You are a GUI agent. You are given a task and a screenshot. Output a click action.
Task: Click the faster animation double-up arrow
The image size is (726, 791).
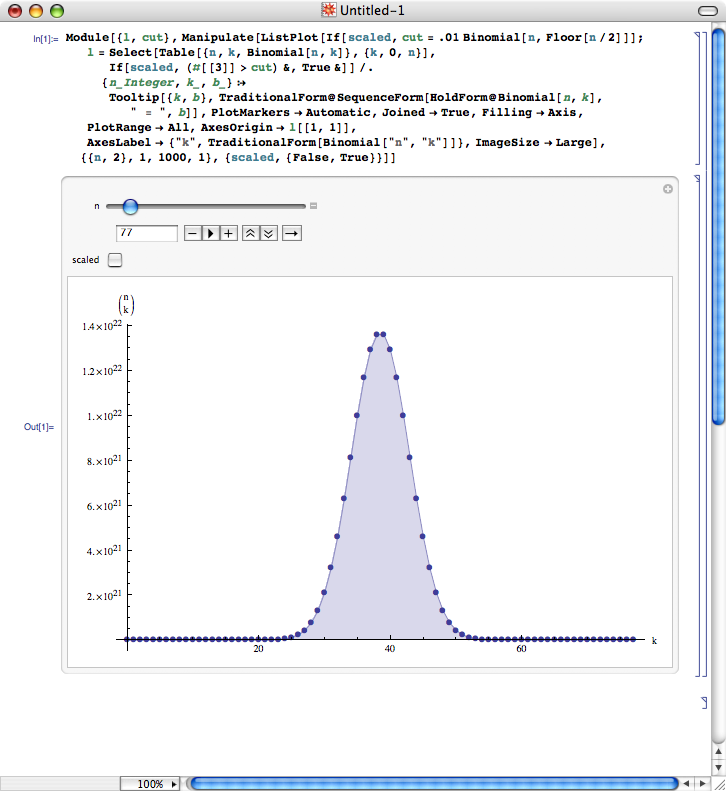(x=250, y=233)
